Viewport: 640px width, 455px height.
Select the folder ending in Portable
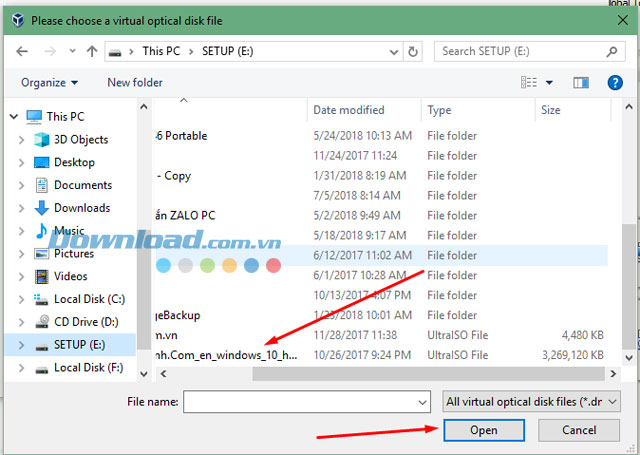coord(182,136)
